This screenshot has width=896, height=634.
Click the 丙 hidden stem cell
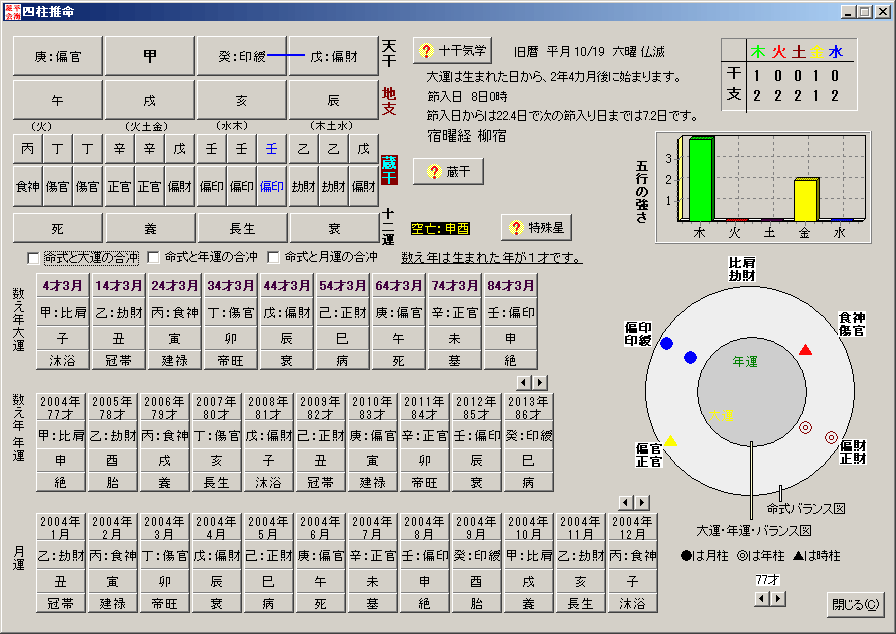tap(27, 149)
